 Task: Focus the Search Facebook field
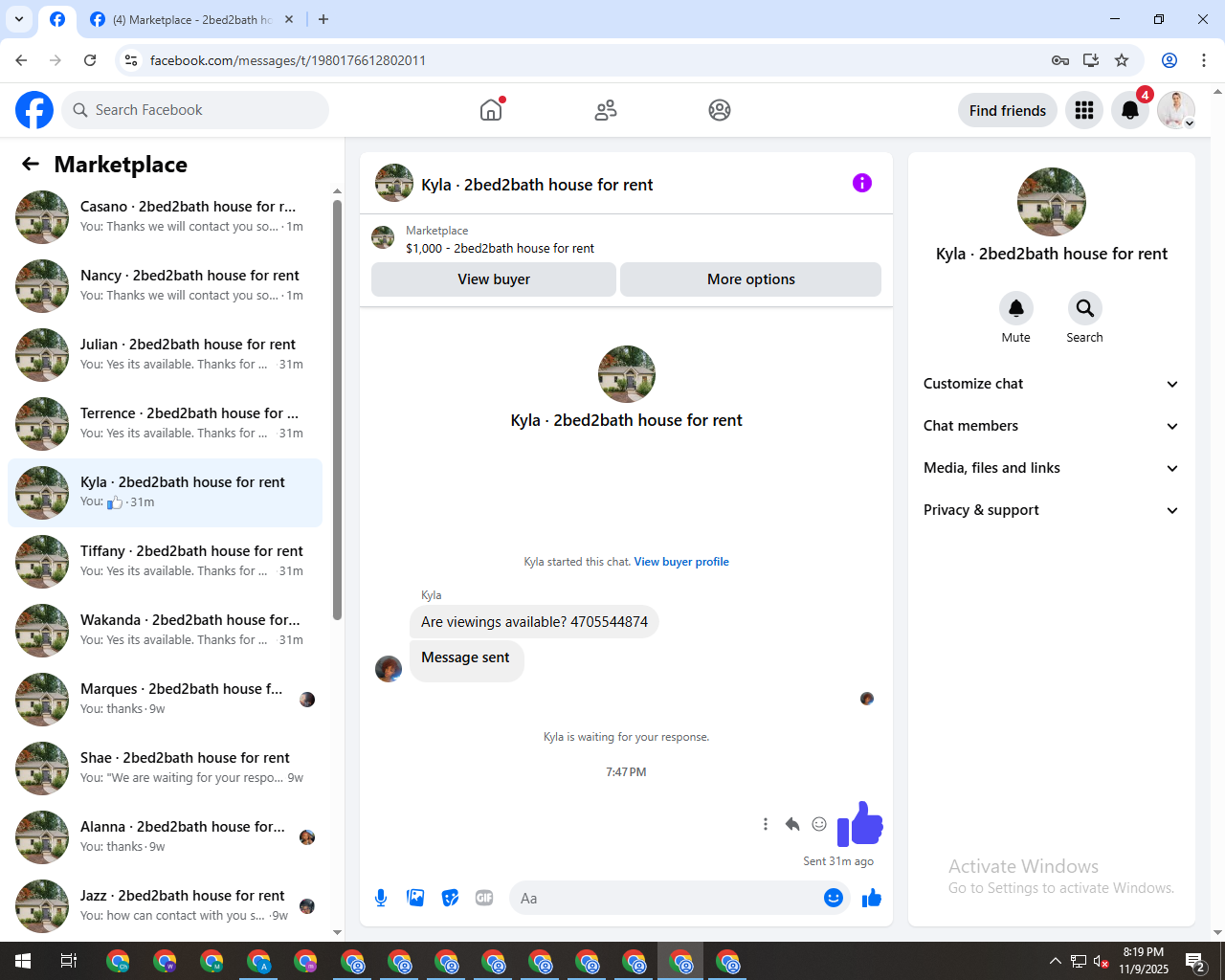195,110
